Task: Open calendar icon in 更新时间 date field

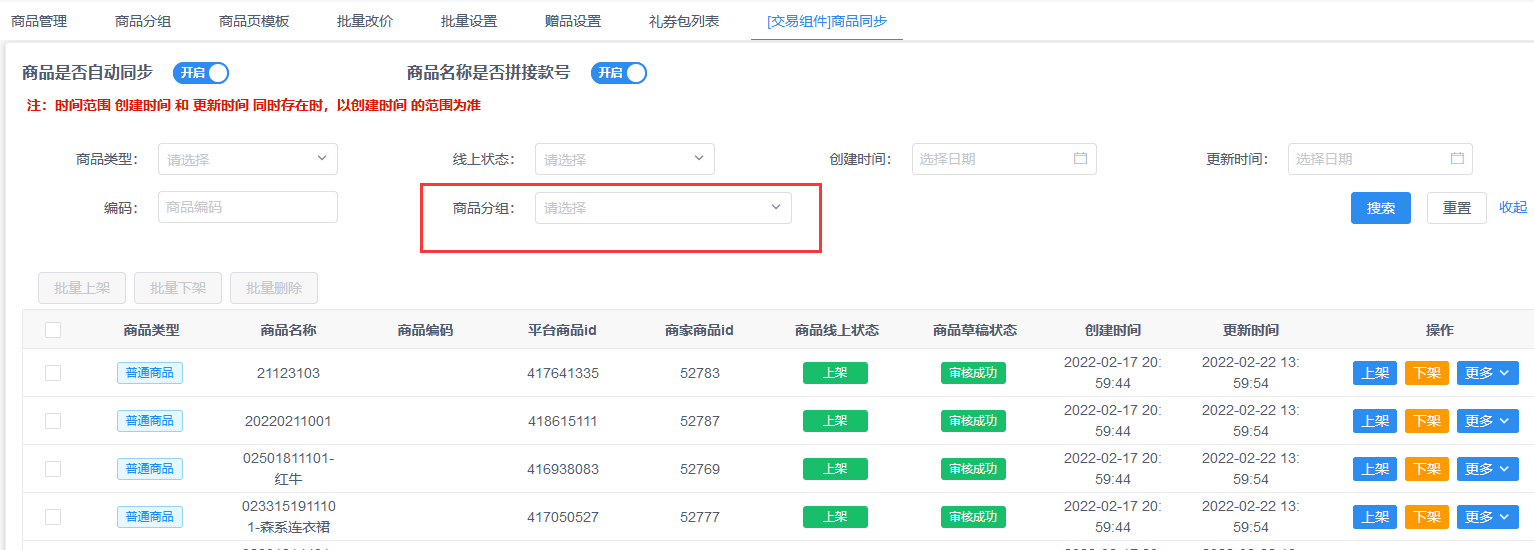Action: click(x=1457, y=159)
